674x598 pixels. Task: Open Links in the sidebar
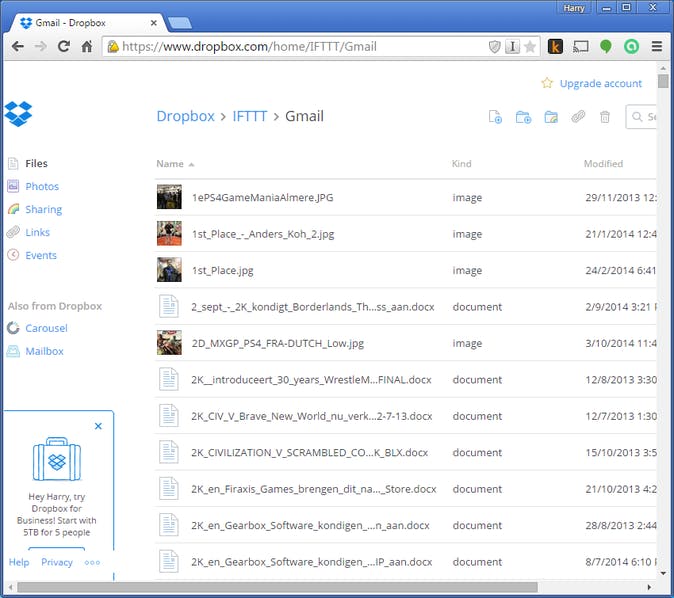(x=37, y=232)
